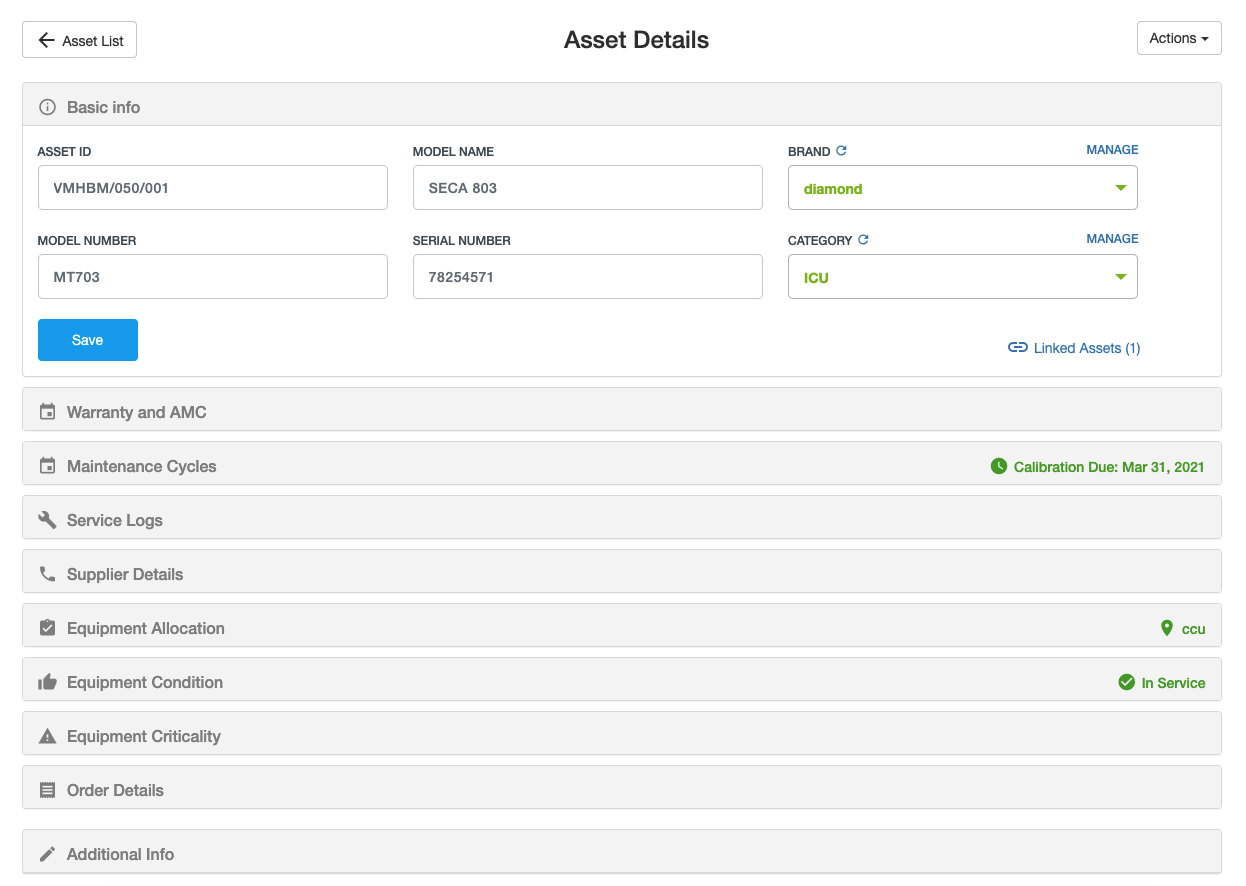Click the Save button
Viewport: 1246px width, 886px height.
87,340
